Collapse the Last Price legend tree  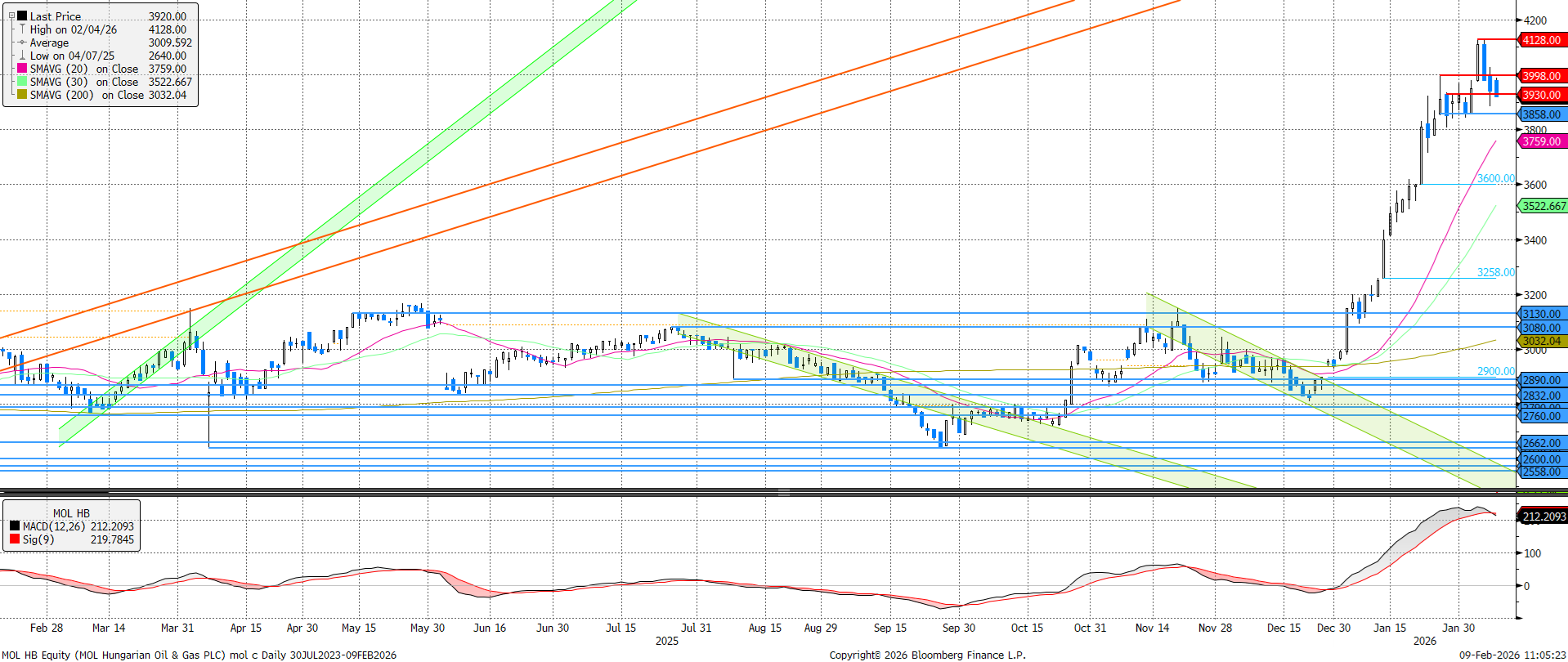click(11, 16)
